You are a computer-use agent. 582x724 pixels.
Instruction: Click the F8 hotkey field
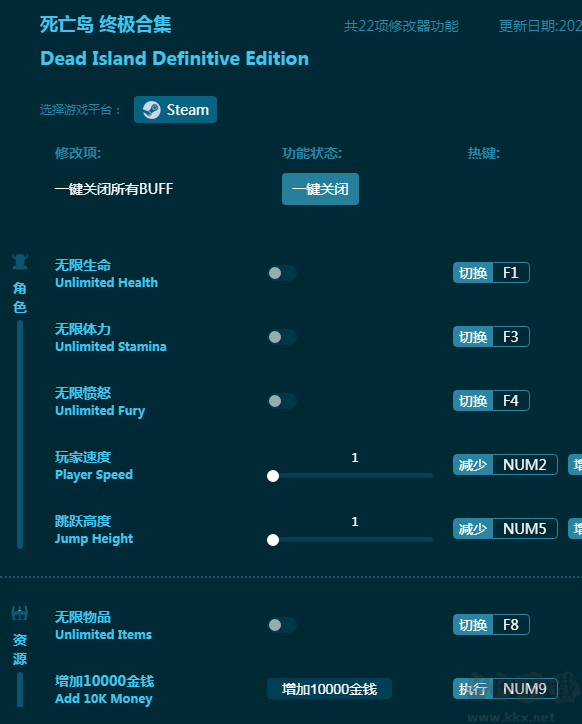pos(510,625)
